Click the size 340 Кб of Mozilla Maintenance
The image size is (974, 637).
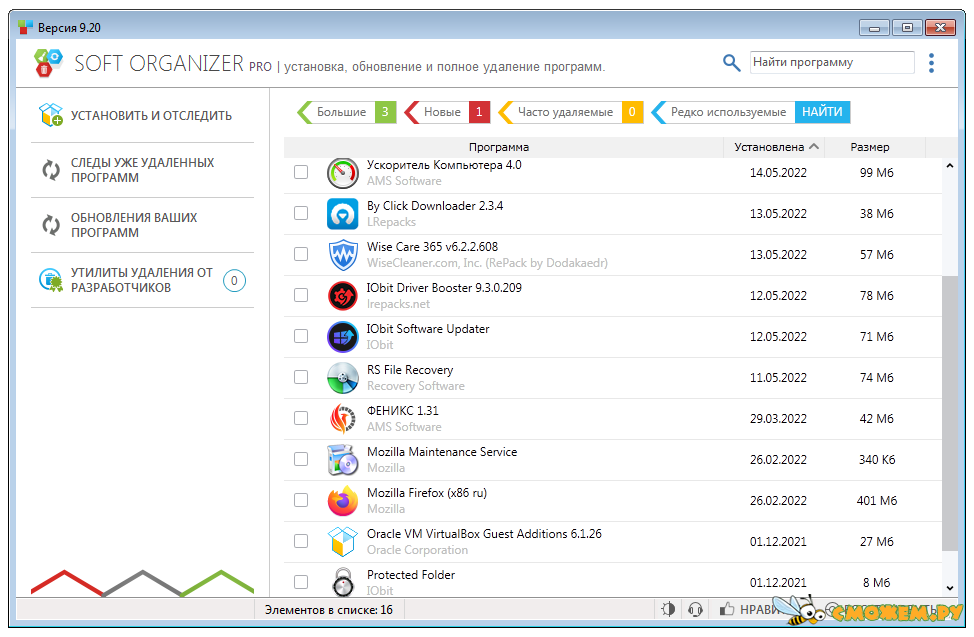point(876,460)
